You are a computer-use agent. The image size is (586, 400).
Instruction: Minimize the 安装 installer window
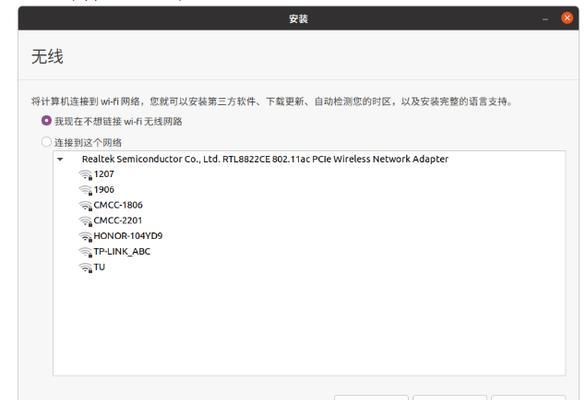[x=545, y=19]
